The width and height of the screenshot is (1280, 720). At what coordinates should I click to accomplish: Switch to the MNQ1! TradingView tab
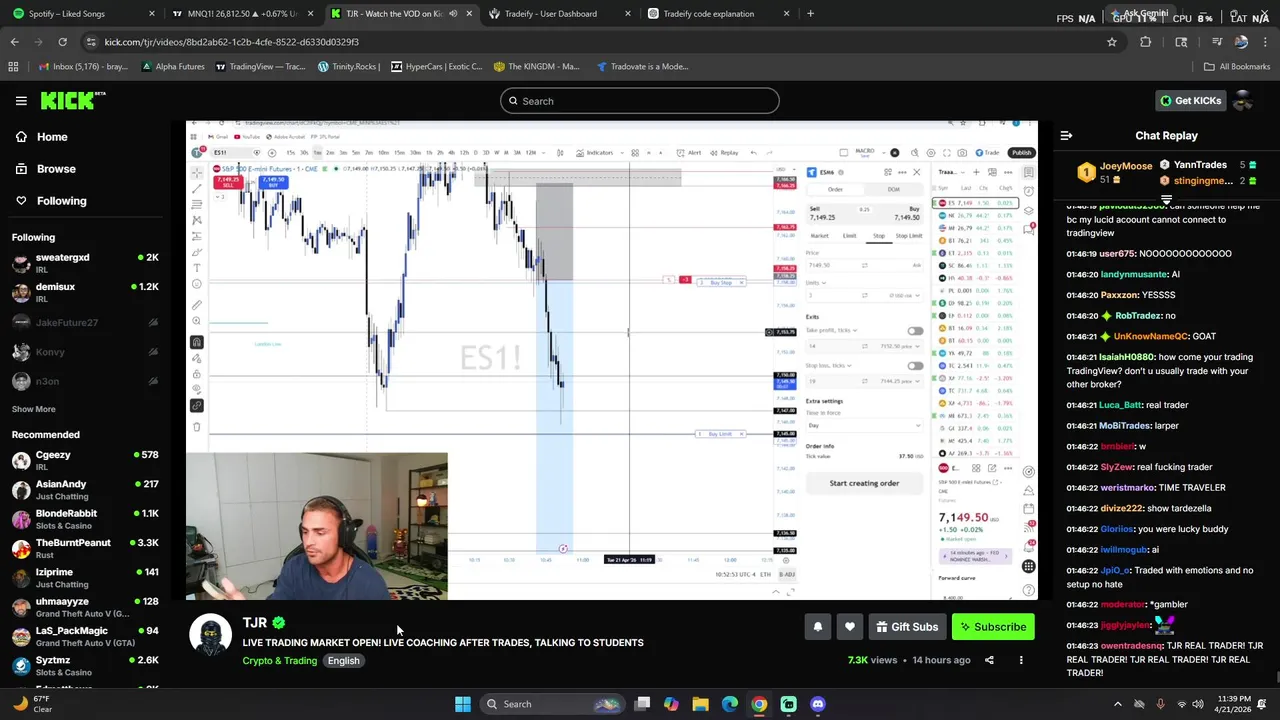pyautogui.click(x=244, y=14)
